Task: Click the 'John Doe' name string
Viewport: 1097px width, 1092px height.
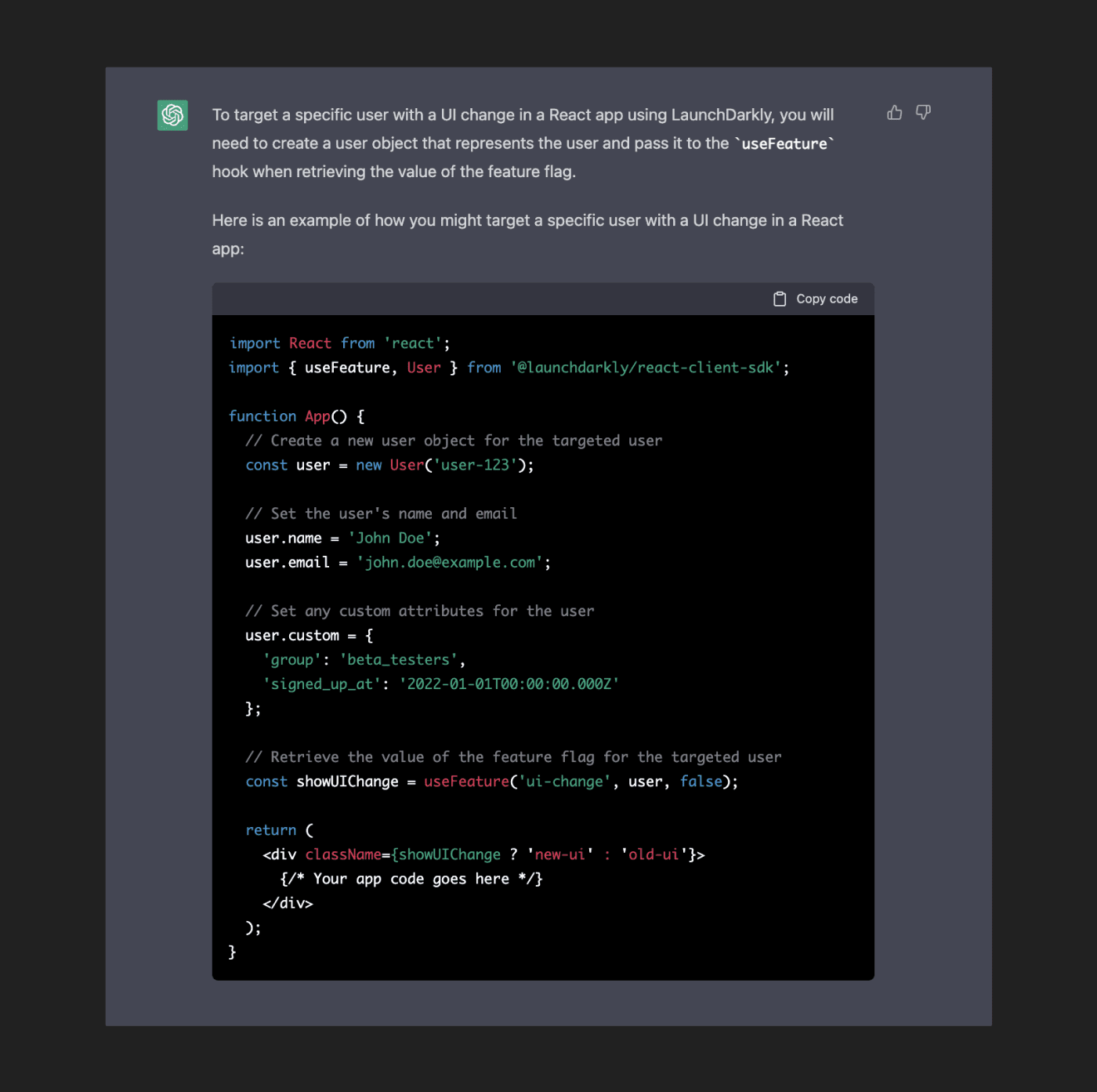Action: (390, 538)
